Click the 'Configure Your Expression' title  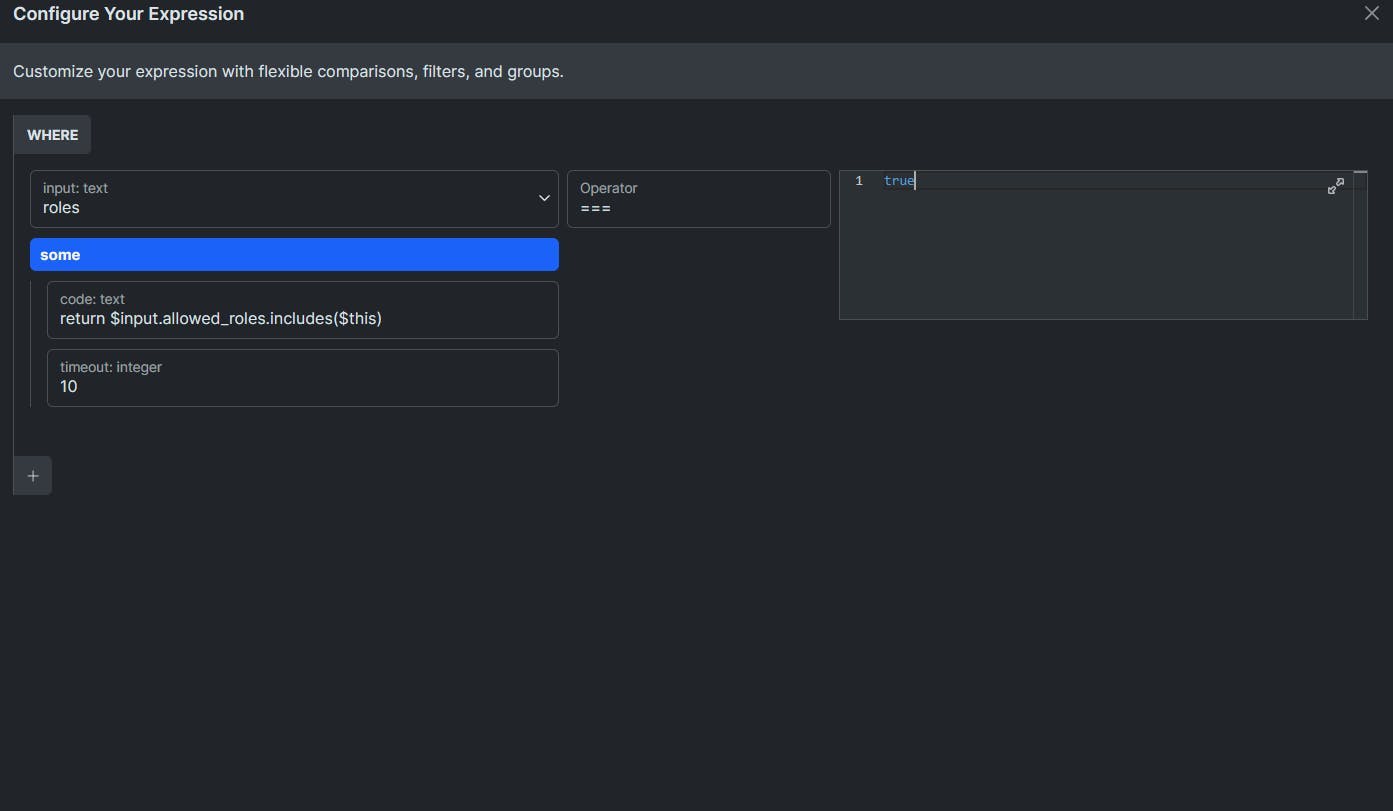point(128,14)
